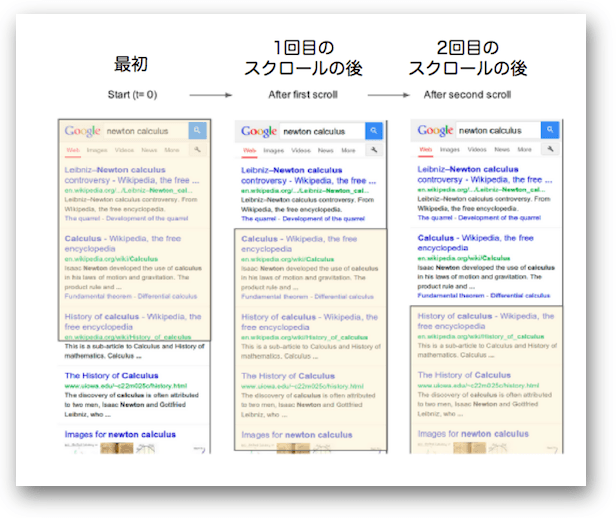Open The History of Calculus link in first scroll panel
The image size is (616, 518).
[x=288, y=376]
